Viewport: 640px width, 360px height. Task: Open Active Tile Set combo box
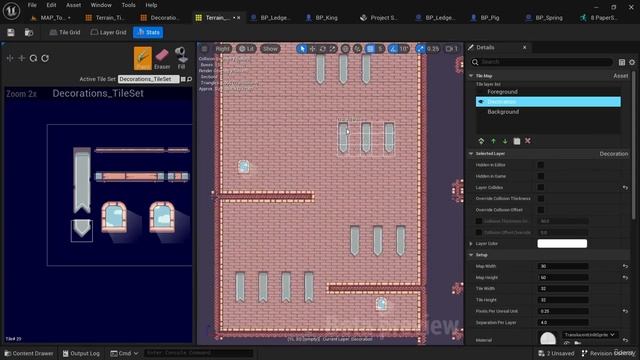pyautogui.click(x=148, y=79)
